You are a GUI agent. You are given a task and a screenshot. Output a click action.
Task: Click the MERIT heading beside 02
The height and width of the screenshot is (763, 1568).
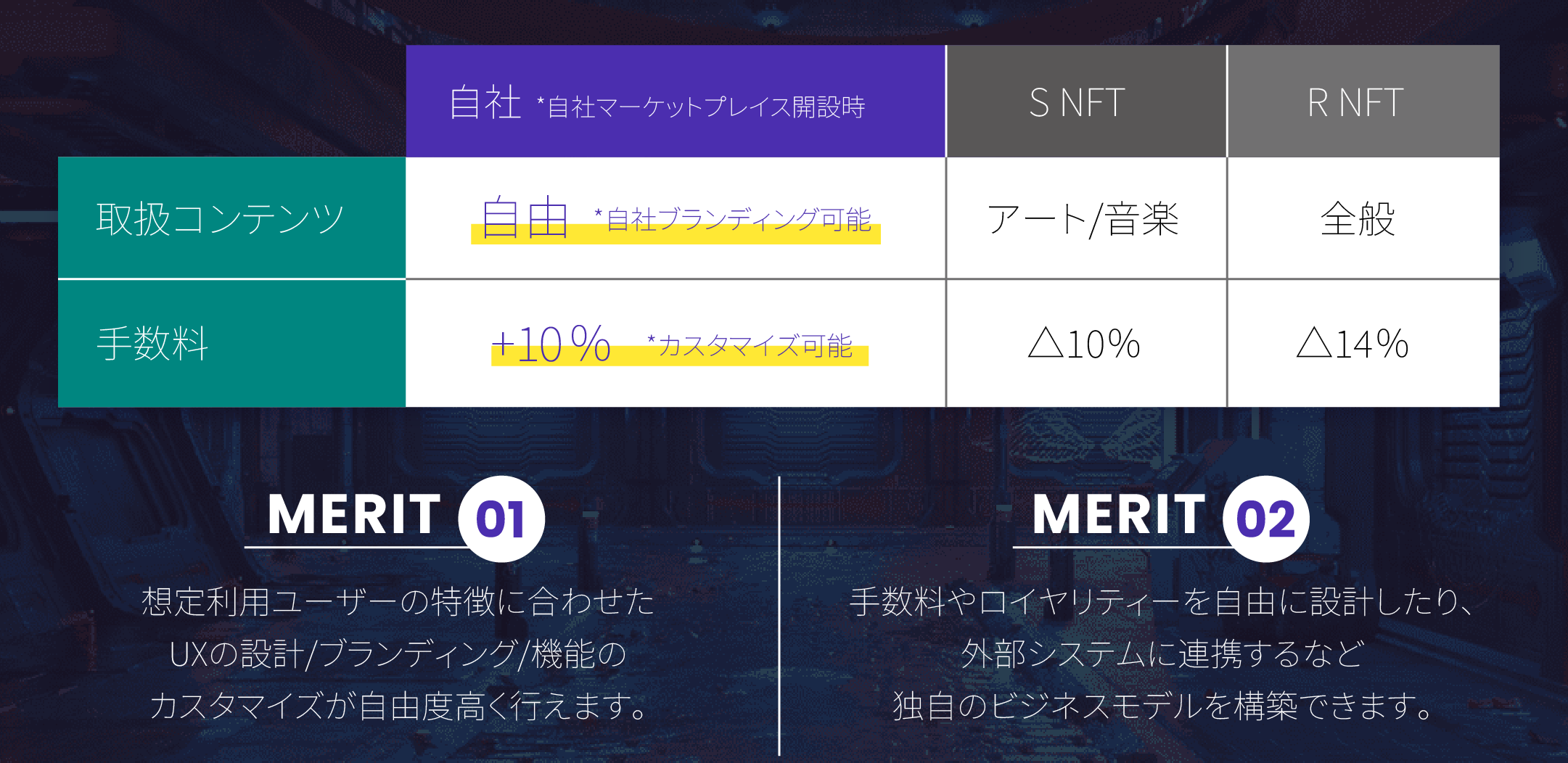[1118, 516]
